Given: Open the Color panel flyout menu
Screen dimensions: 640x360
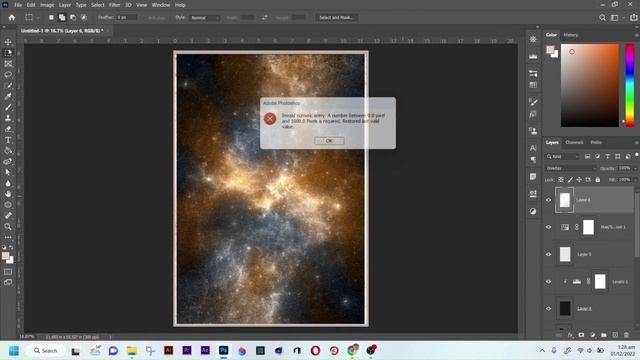Looking at the screenshot, I should click(636, 35).
